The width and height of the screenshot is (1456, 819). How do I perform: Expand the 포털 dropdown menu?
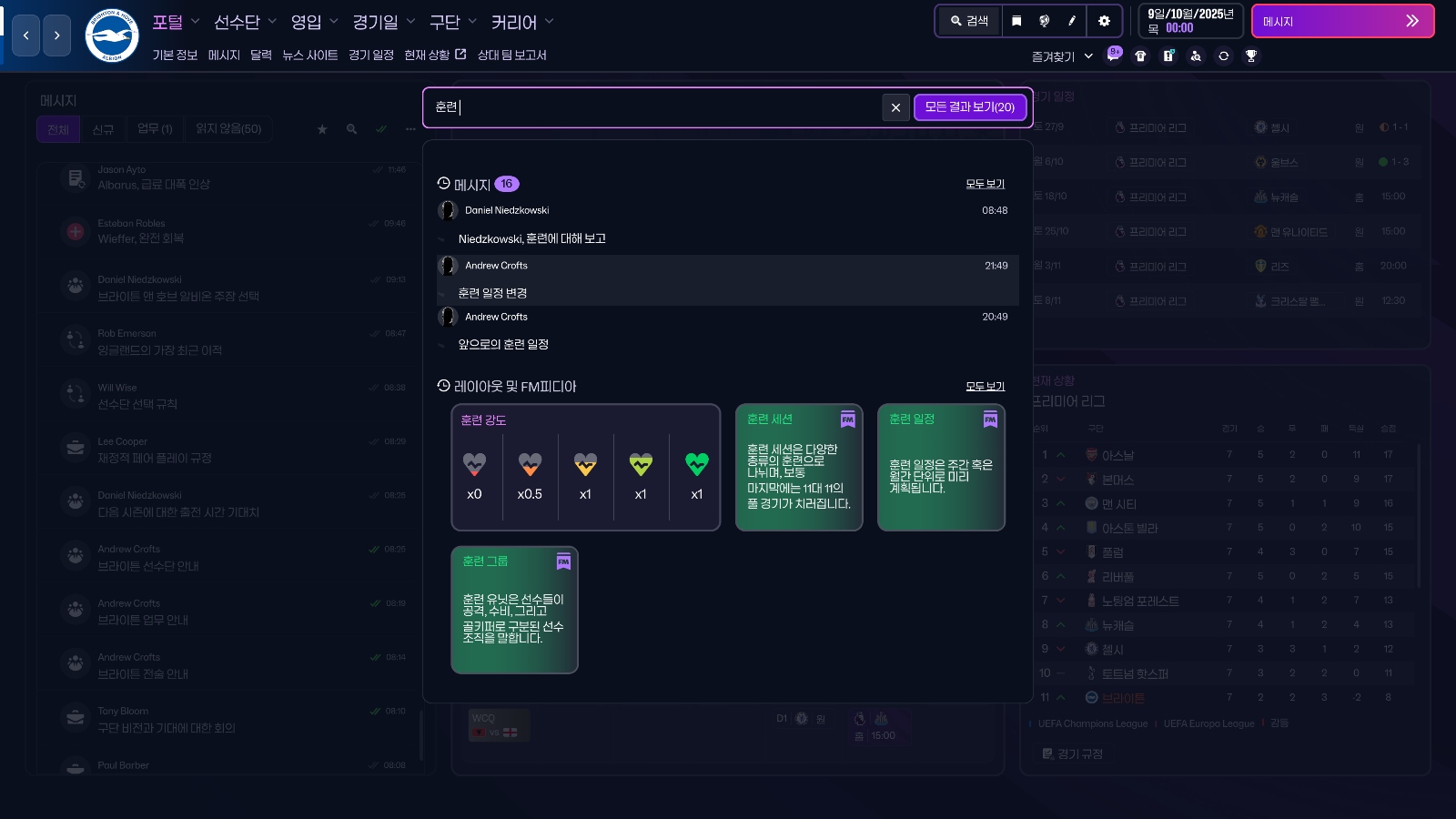[175, 22]
